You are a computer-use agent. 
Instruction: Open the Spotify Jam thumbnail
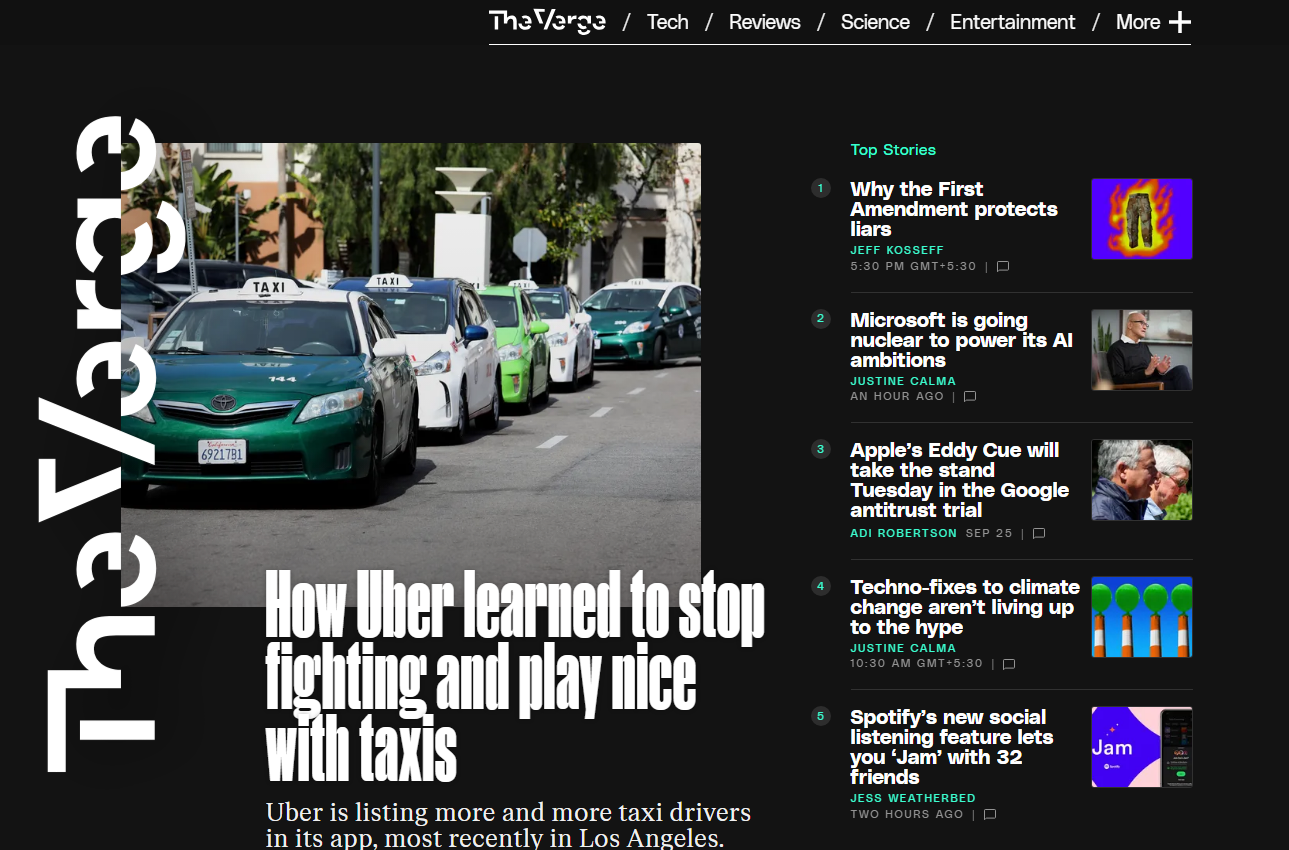1141,747
